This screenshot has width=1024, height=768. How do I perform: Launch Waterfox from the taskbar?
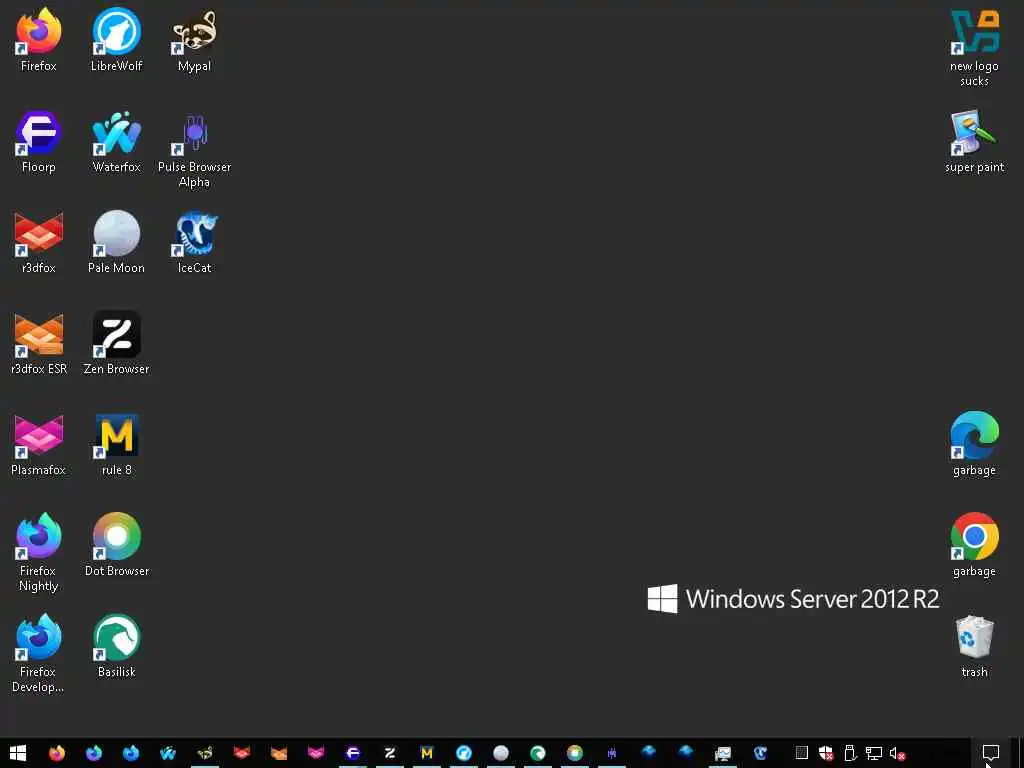[x=168, y=753]
